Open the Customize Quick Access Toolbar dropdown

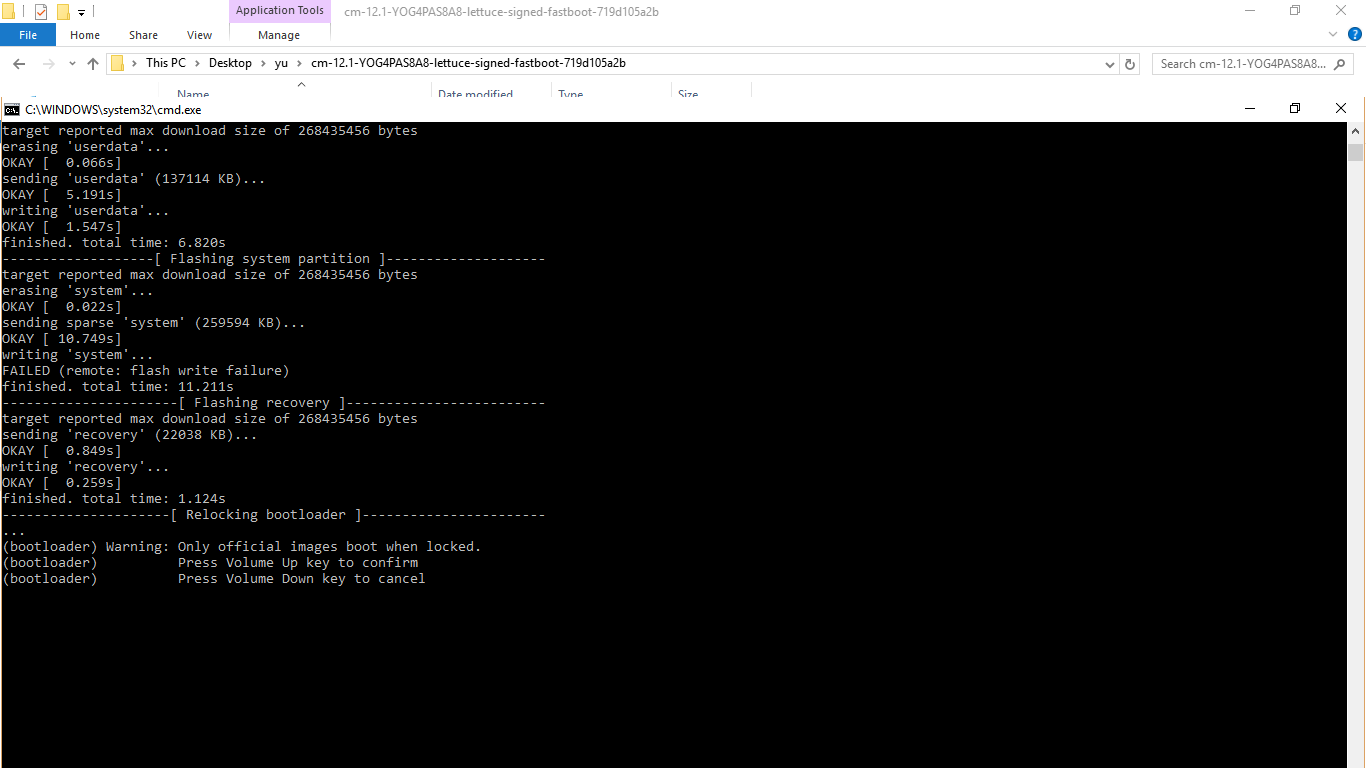tap(81, 13)
